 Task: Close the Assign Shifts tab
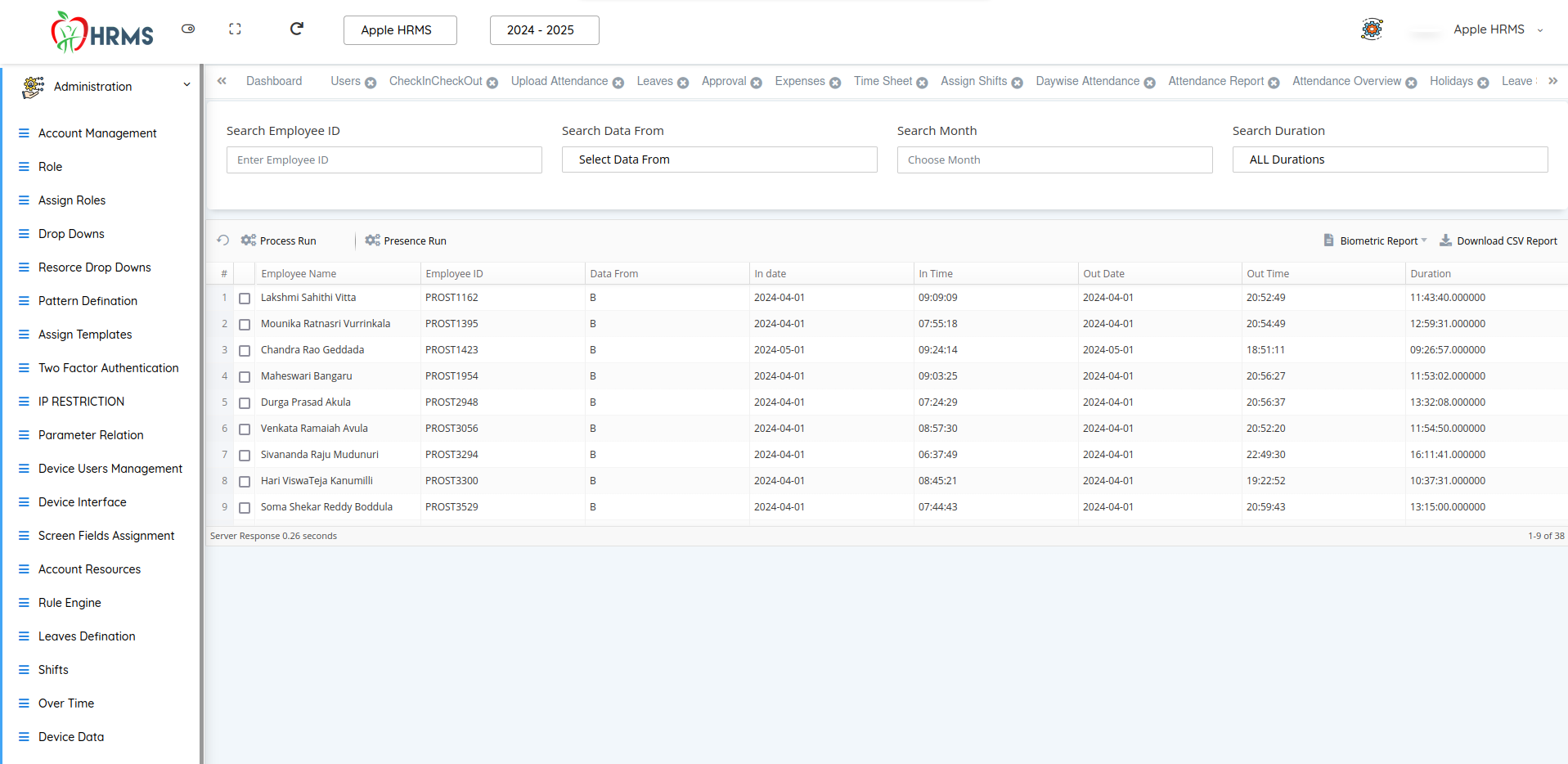click(1018, 83)
